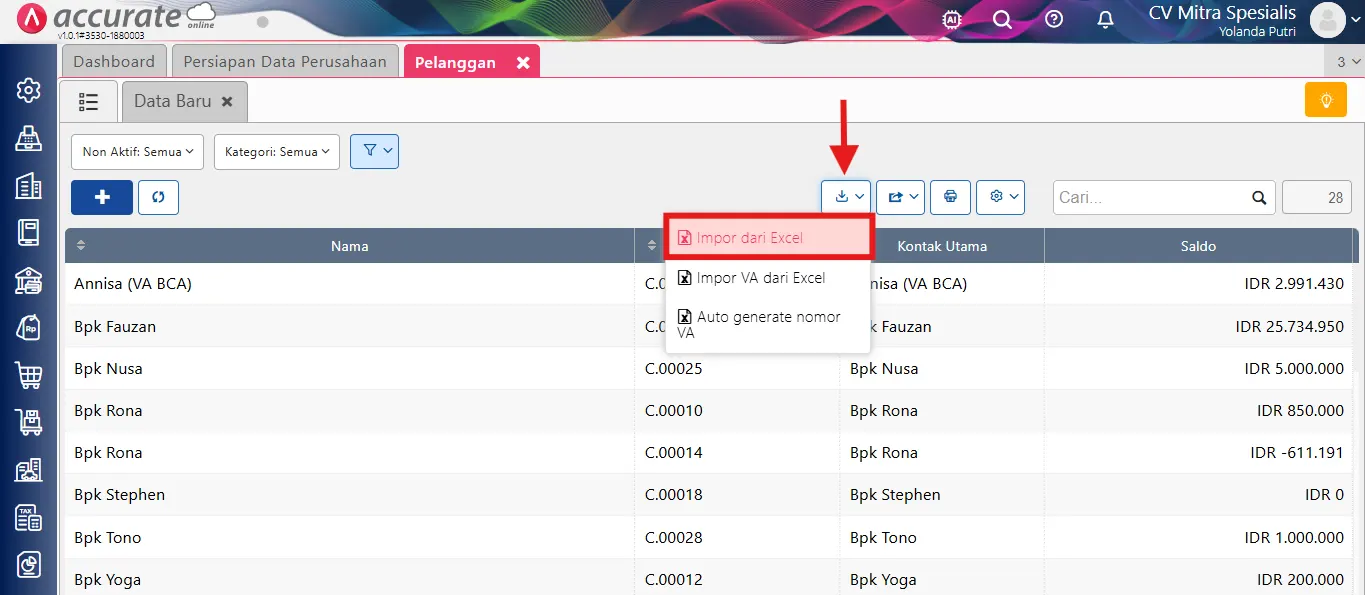Click the AI chip icon in header
The height and width of the screenshot is (595, 1365).
click(x=952, y=19)
